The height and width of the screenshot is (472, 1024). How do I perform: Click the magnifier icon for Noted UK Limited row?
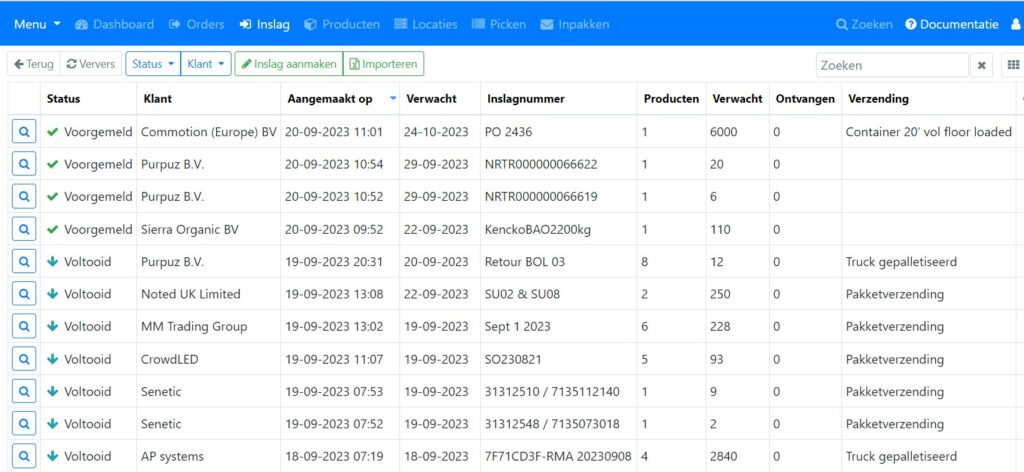click(24, 294)
